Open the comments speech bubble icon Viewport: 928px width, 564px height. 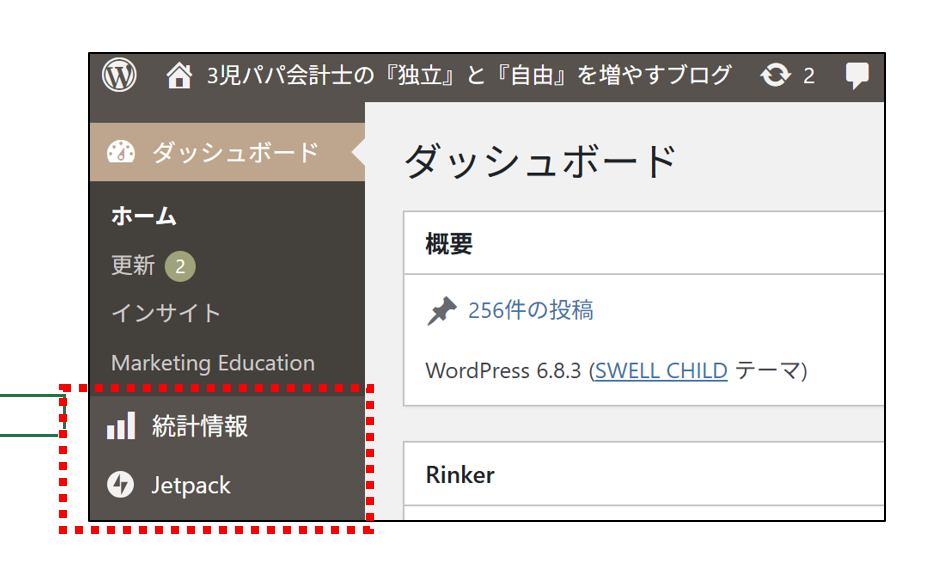(857, 75)
